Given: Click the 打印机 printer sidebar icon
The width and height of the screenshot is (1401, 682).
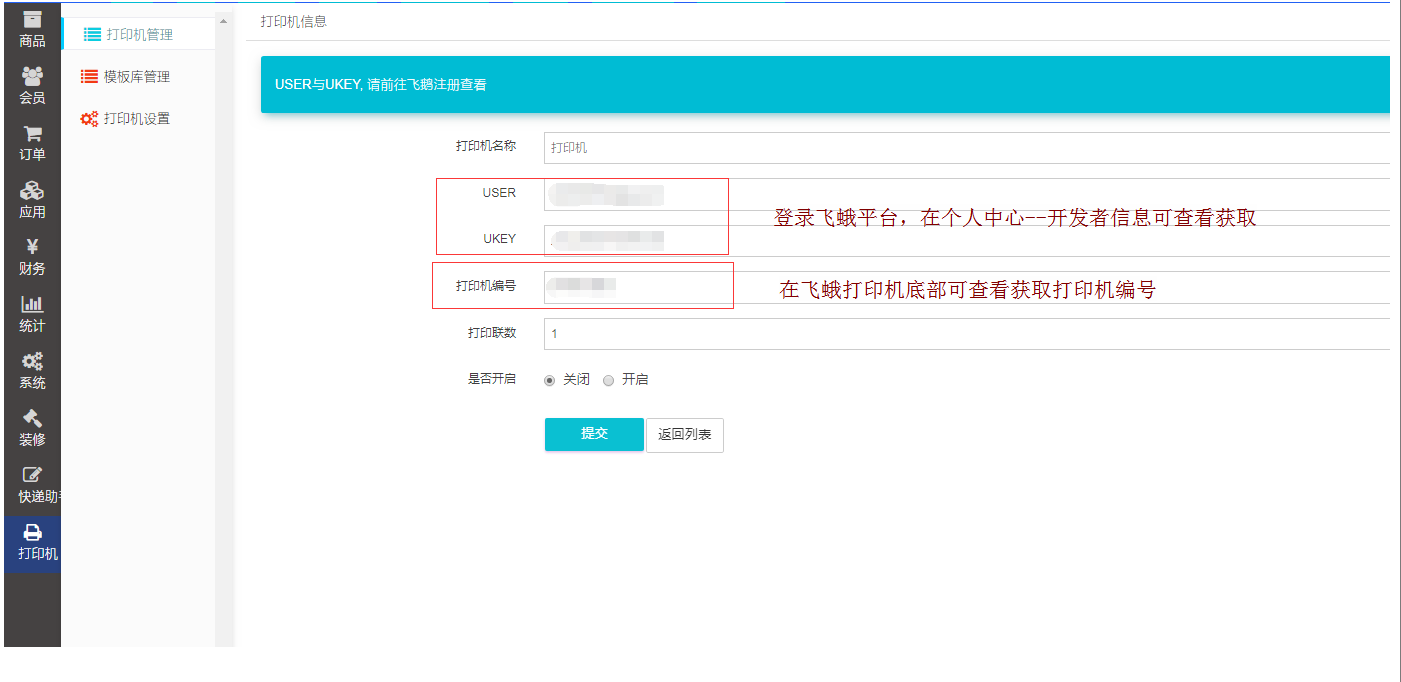Looking at the screenshot, I should coord(32,533).
